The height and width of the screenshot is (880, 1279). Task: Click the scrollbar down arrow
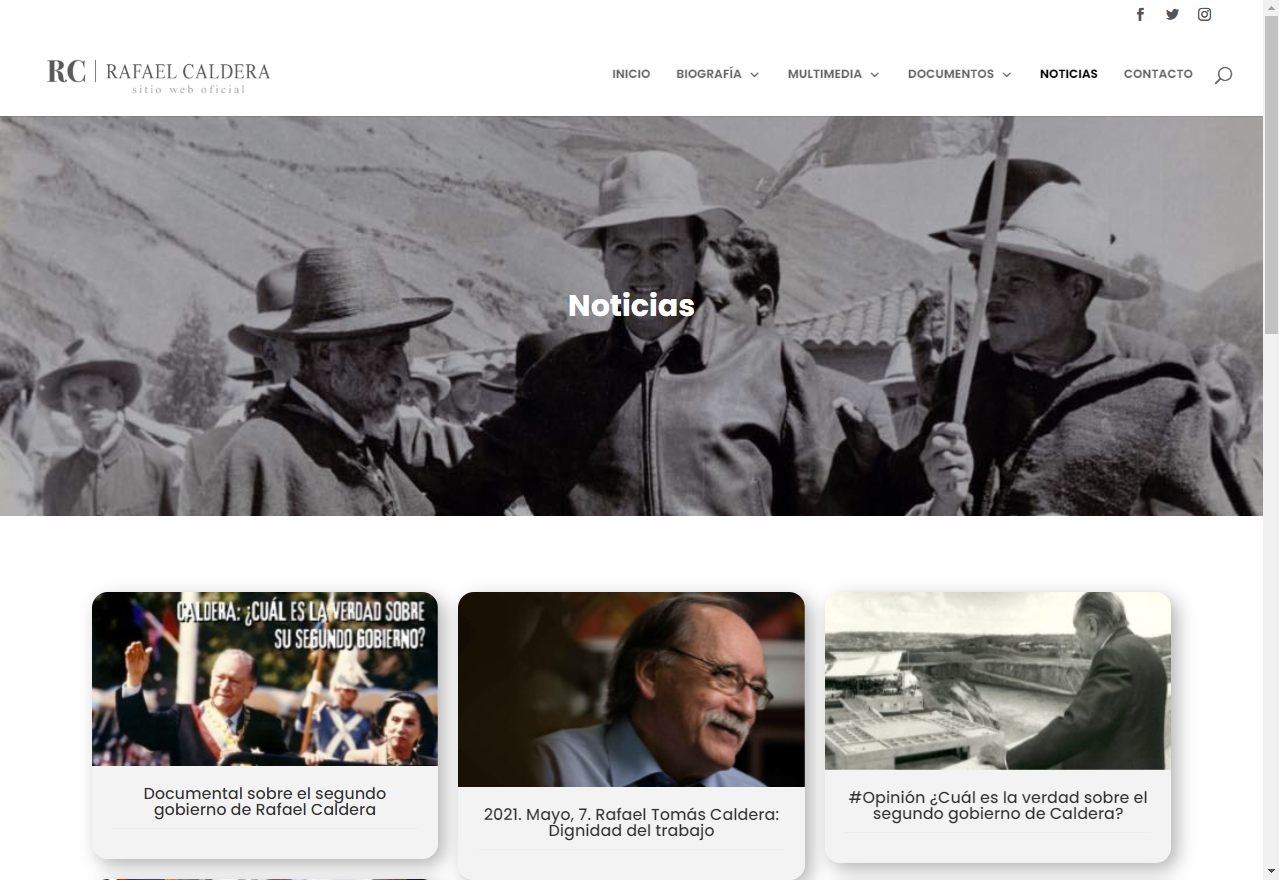click(x=1271, y=871)
